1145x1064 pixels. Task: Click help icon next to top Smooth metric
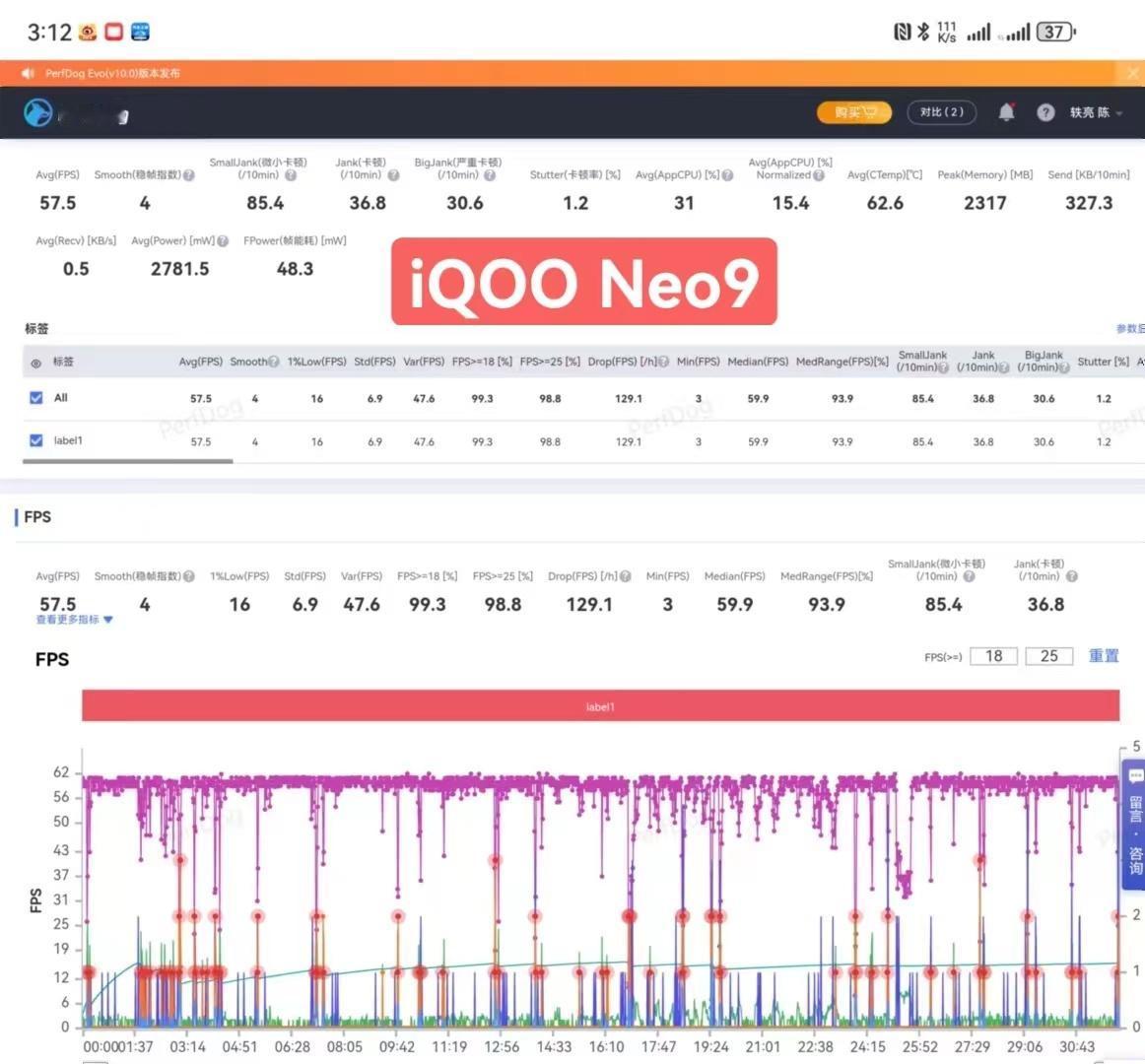tap(188, 175)
